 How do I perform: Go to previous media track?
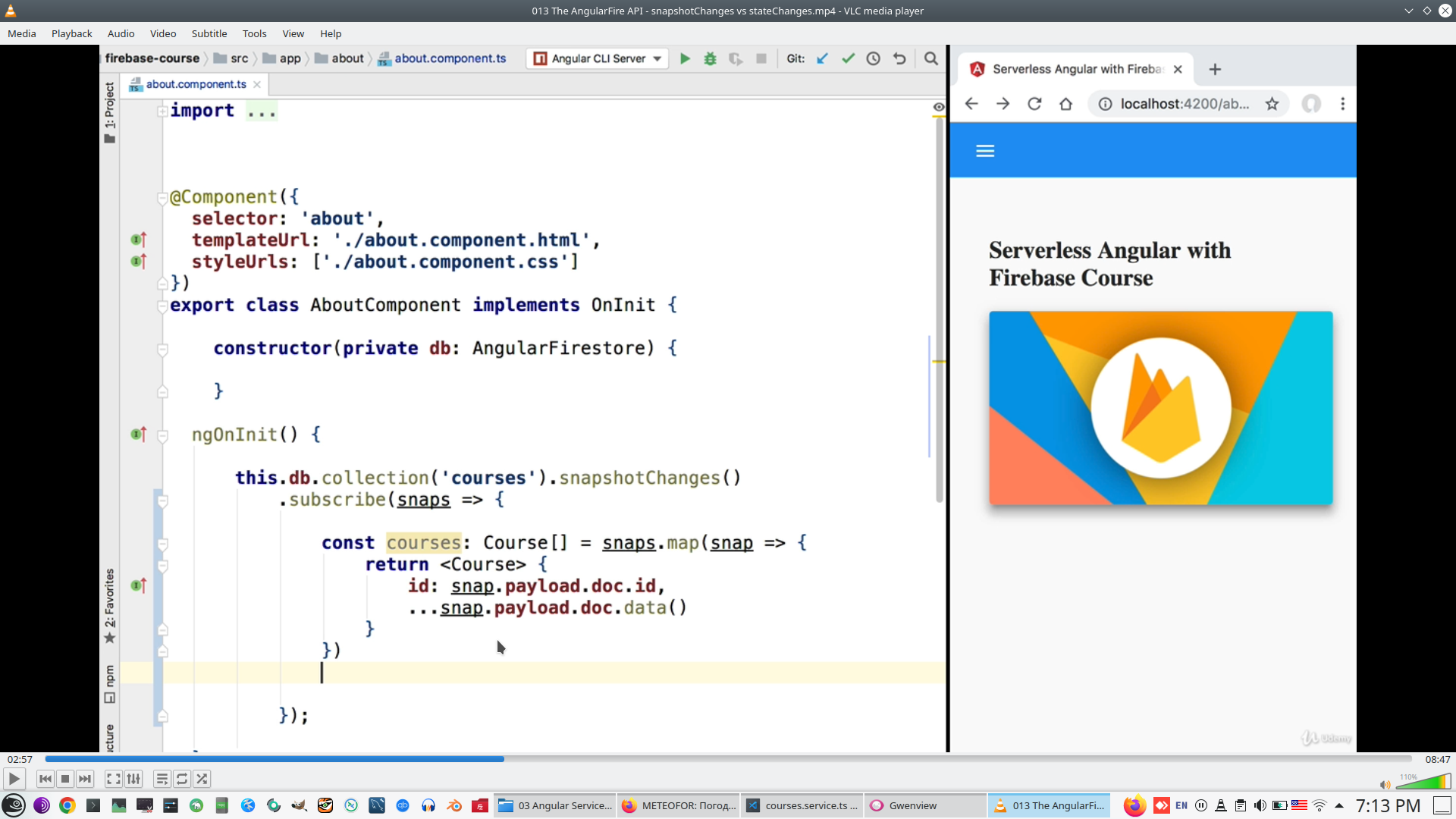point(45,779)
